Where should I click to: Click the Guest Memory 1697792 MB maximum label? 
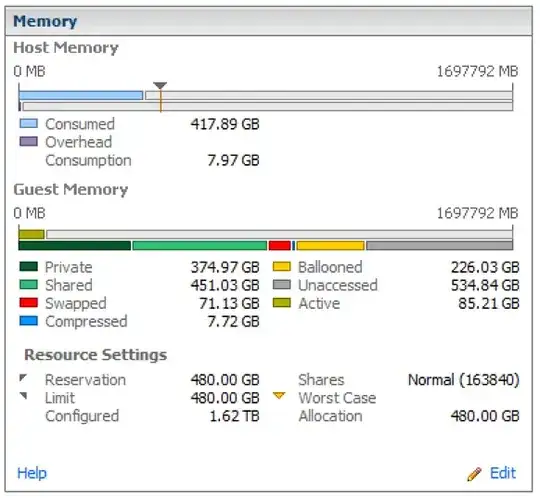(x=477, y=213)
